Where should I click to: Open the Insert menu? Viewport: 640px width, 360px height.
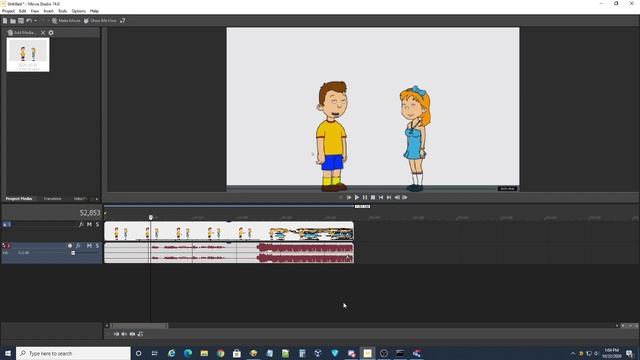[48, 11]
